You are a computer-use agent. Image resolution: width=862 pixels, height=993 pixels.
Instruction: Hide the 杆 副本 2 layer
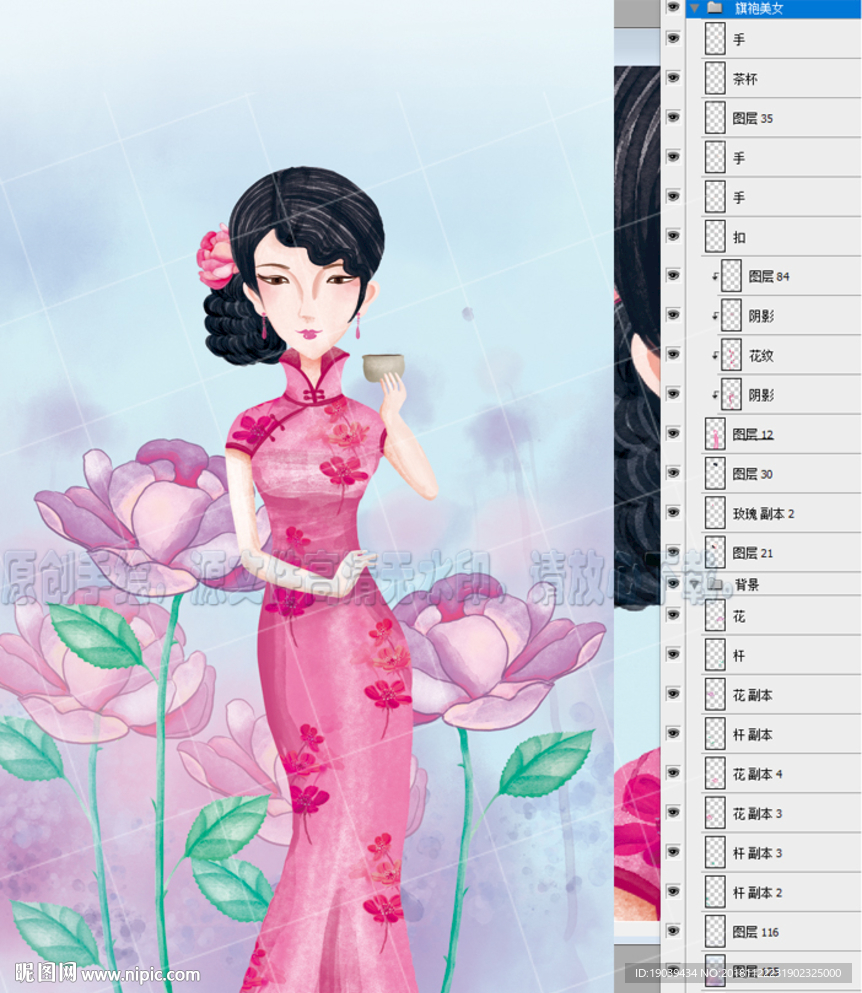673,892
